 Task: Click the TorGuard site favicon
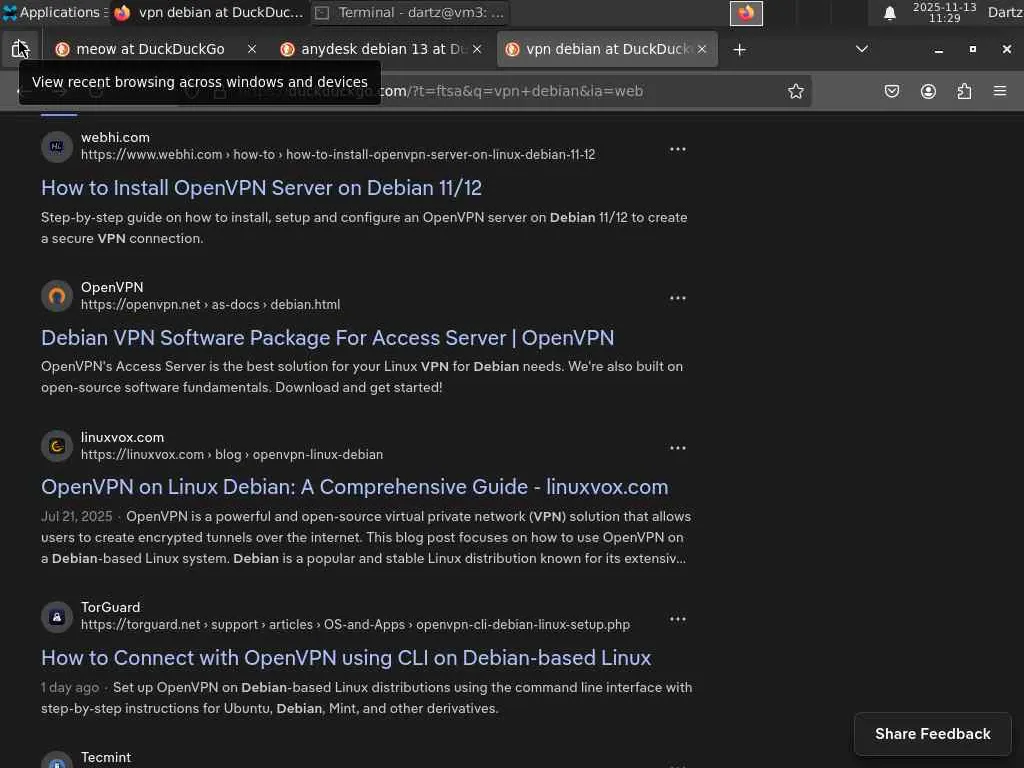pyautogui.click(x=57, y=616)
